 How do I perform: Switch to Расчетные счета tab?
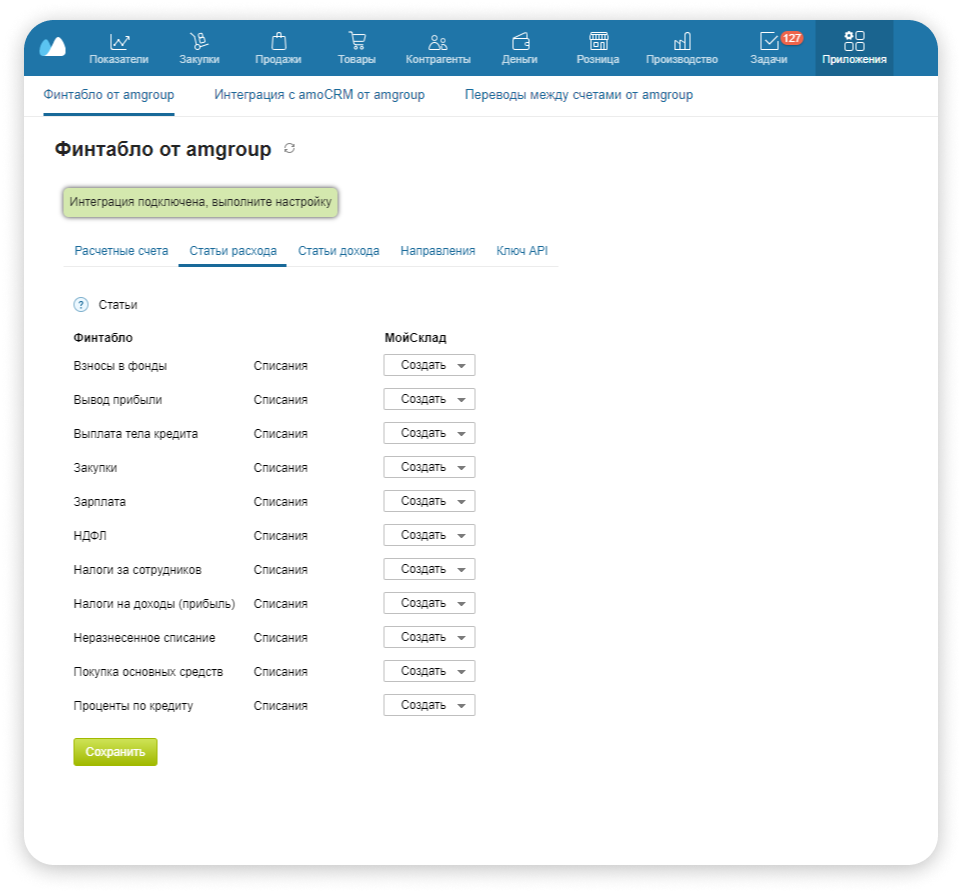121,251
